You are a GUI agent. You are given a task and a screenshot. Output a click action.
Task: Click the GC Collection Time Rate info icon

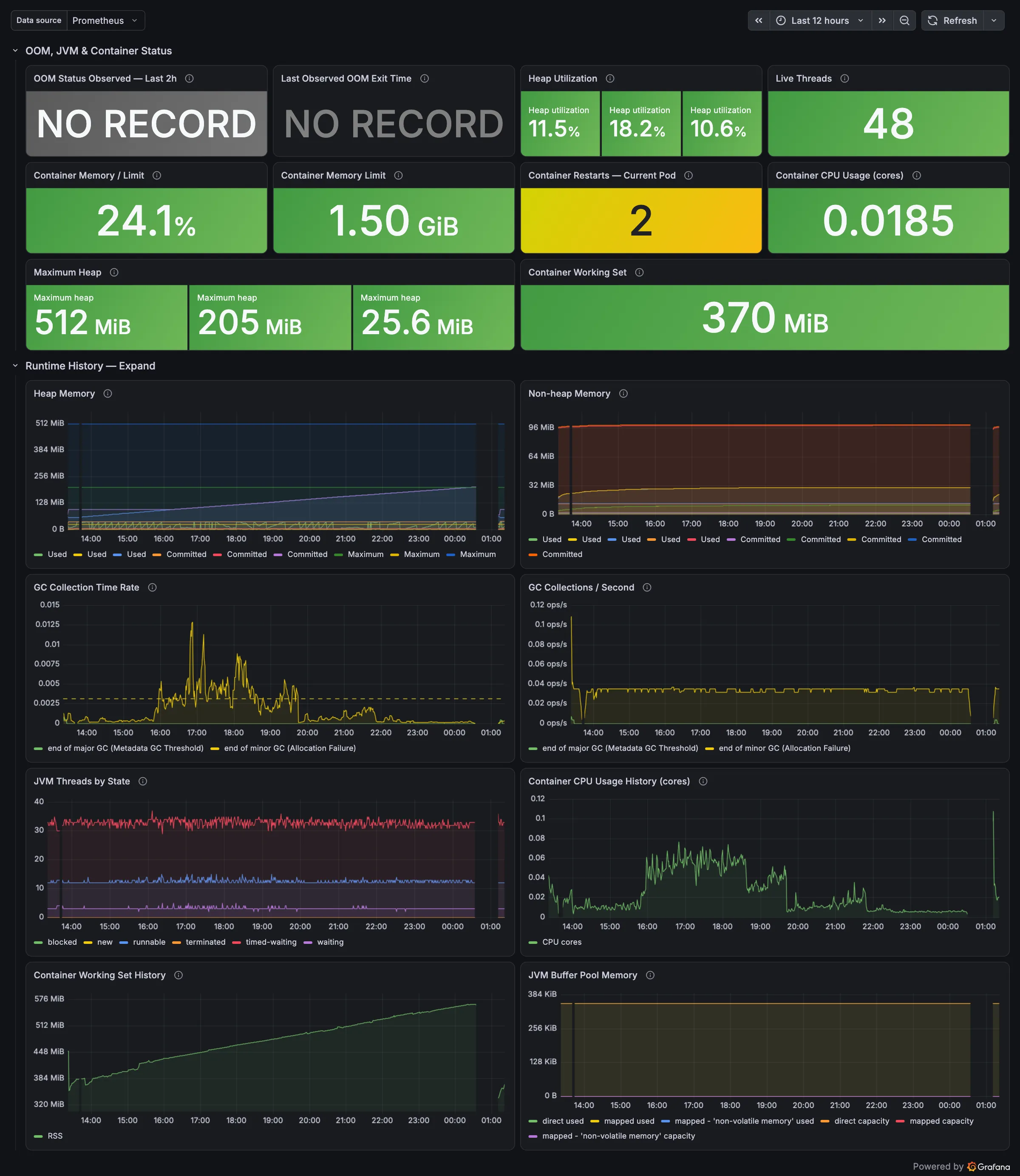tap(153, 587)
